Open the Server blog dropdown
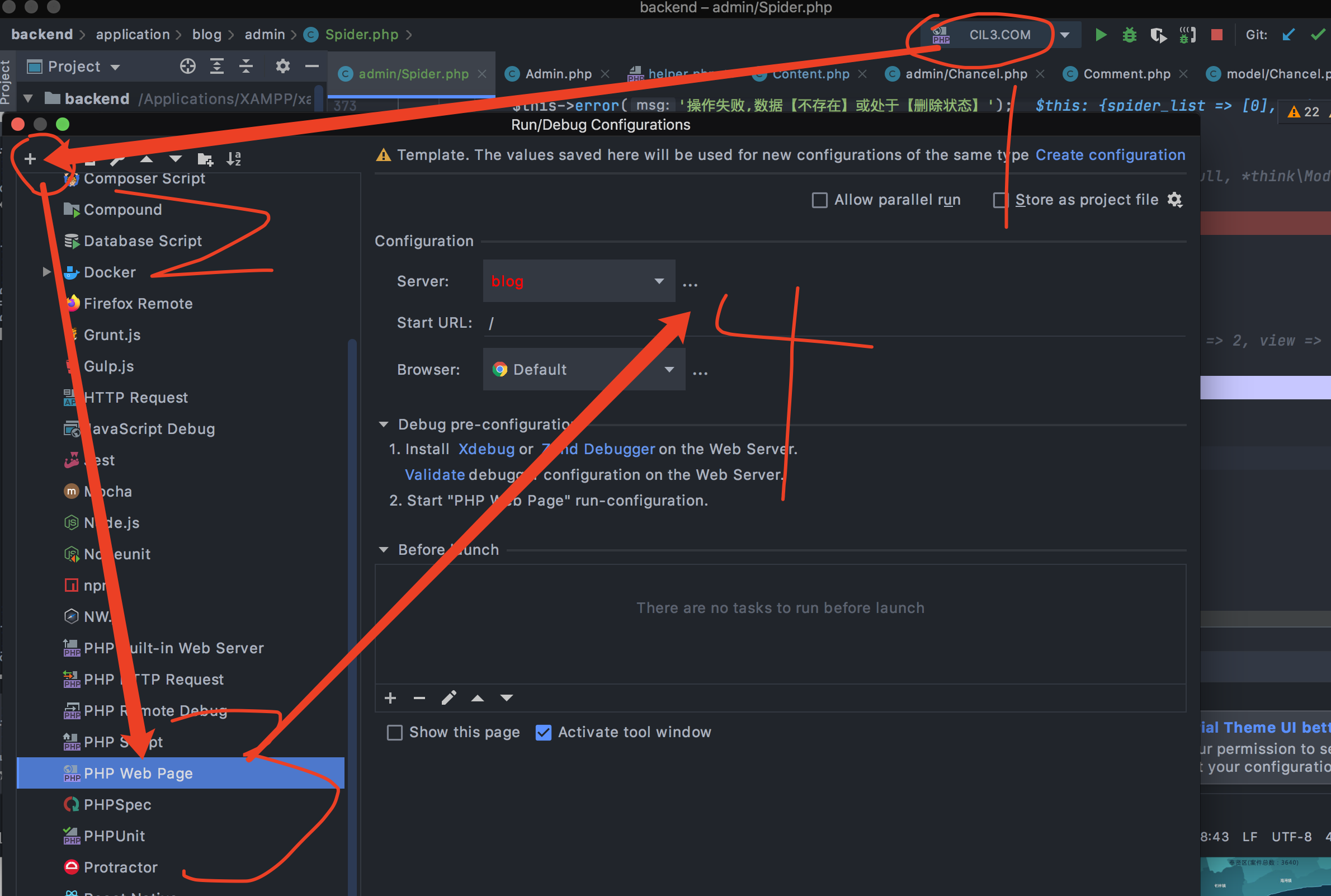The image size is (1331, 896). [579, 281]
